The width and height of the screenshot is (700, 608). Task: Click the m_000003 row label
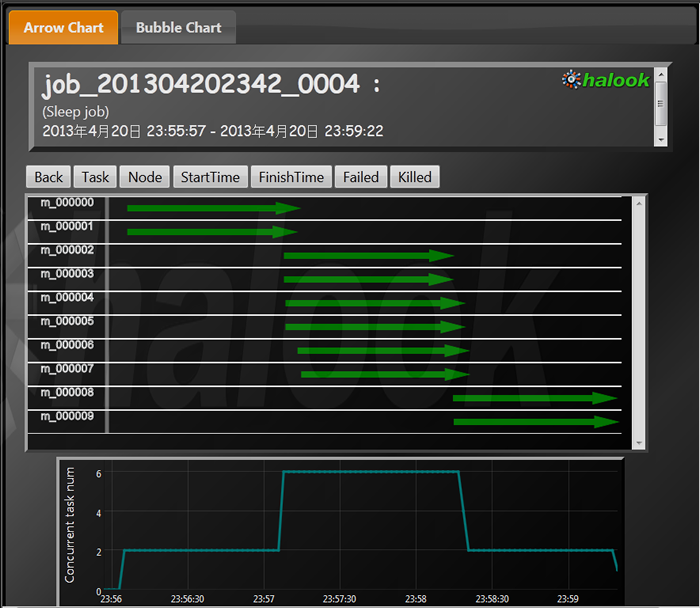tap(67, 274)
